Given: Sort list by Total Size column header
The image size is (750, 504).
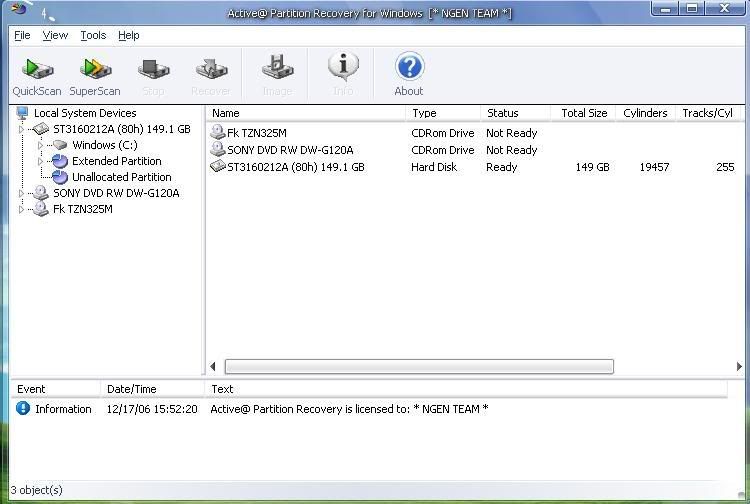Looking at the screenshot, I should (x=584, y=113).
